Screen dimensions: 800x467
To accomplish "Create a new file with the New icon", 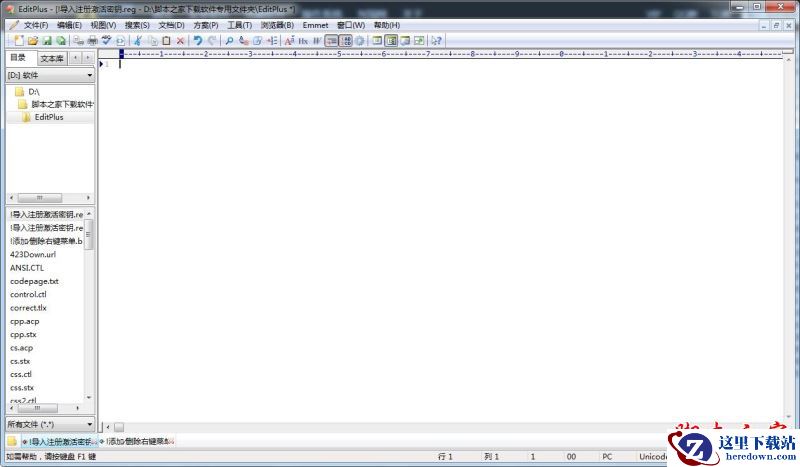I will (x=19, y=41).
